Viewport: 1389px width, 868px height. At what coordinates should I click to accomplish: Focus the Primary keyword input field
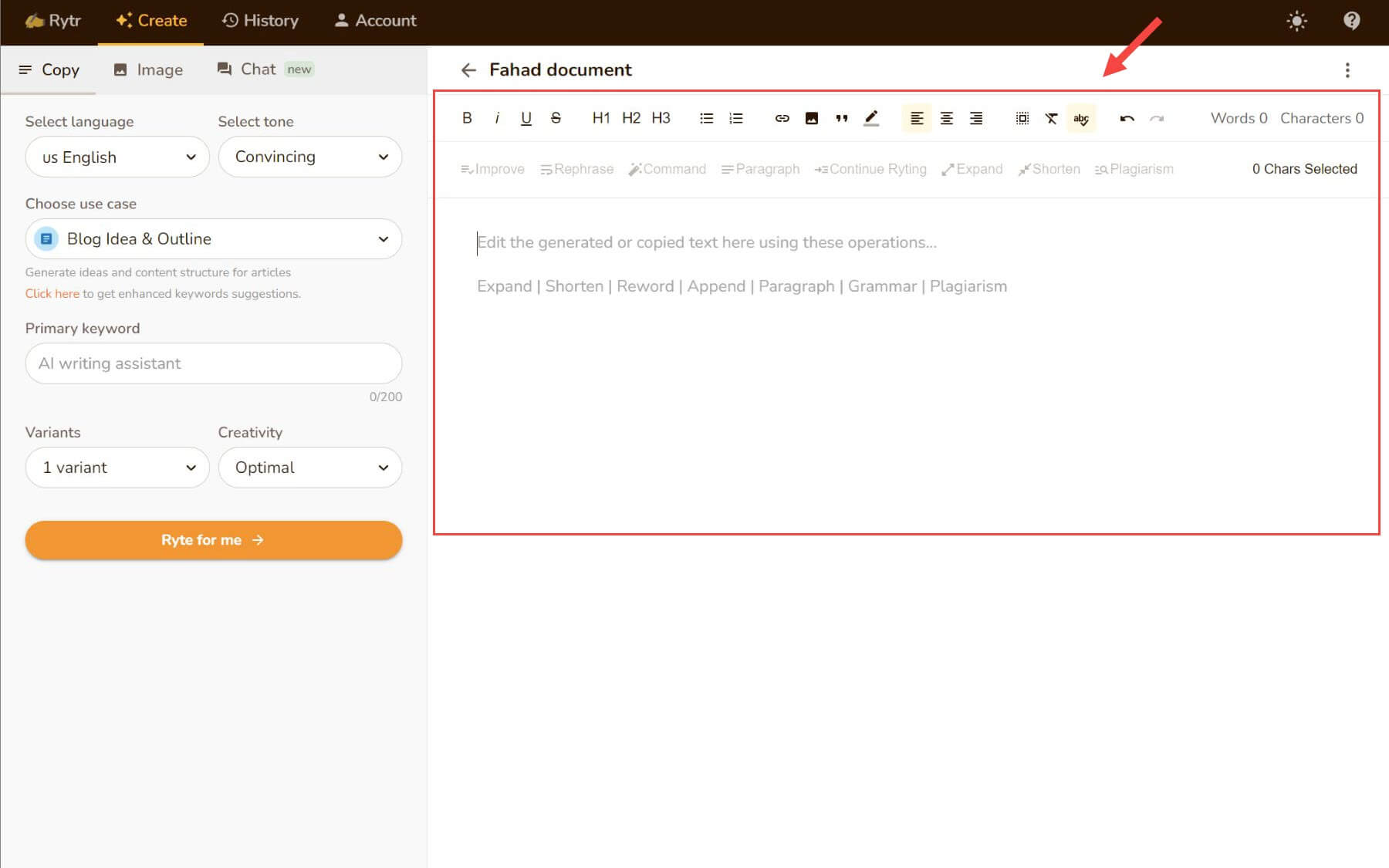click(x=214, y=363)
